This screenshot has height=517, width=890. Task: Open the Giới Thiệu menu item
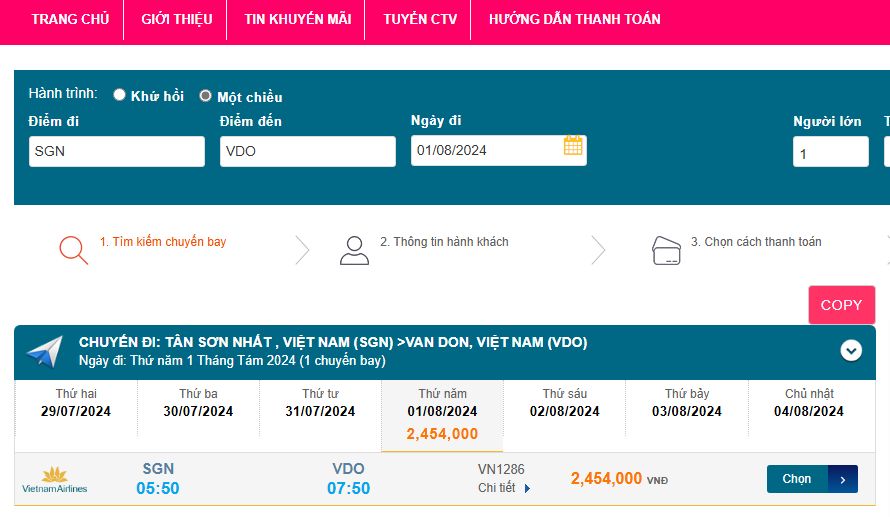[x=176, y=19]
